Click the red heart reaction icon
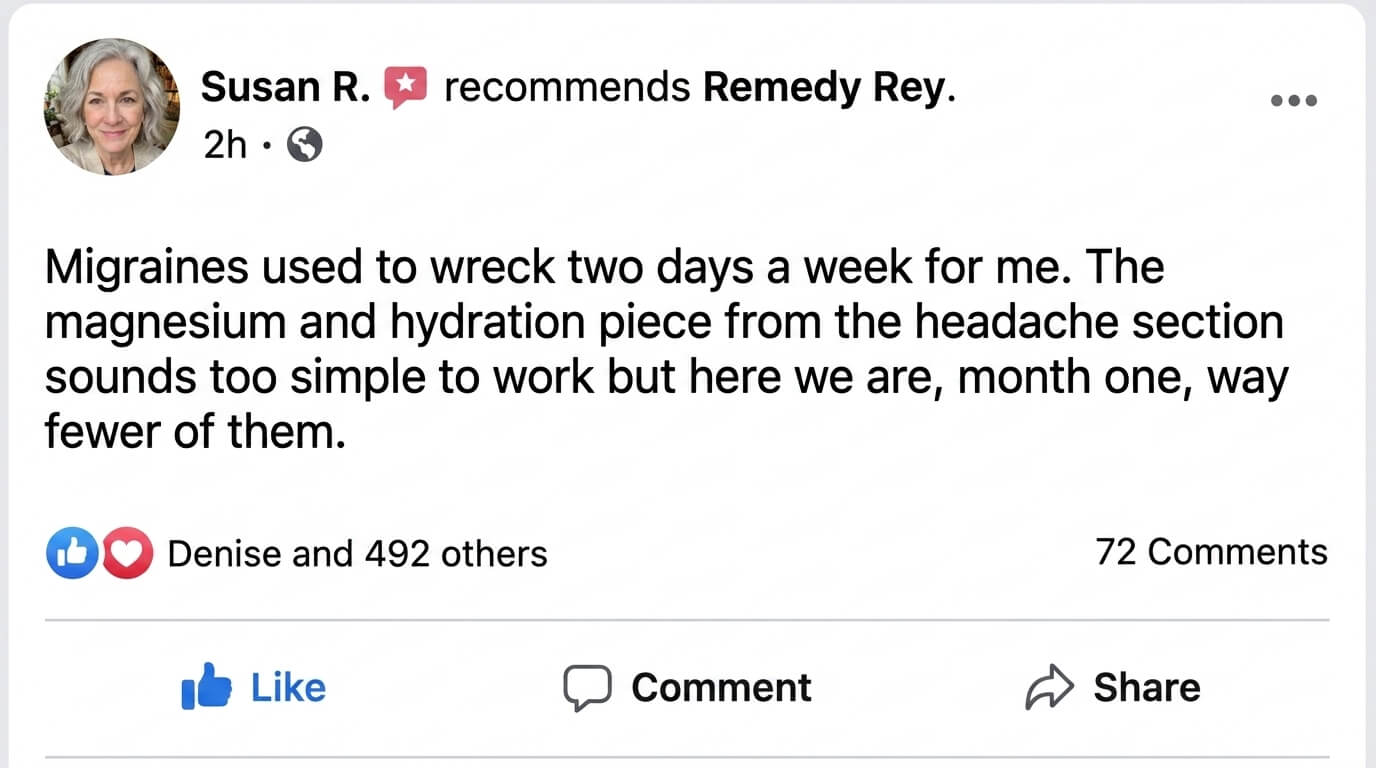Image resolution: width=1376 pixels, height=768 pixels. point(127,553)
